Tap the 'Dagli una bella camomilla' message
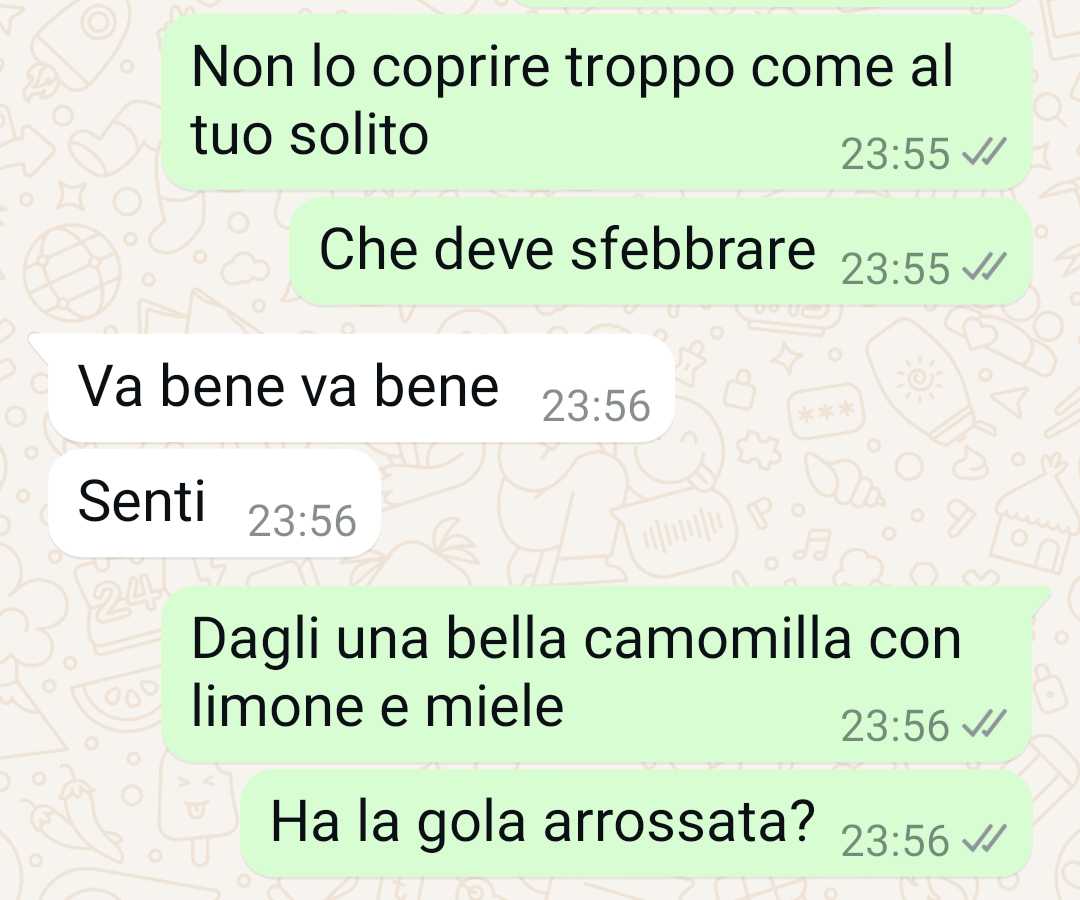 [x=596, y=675]
